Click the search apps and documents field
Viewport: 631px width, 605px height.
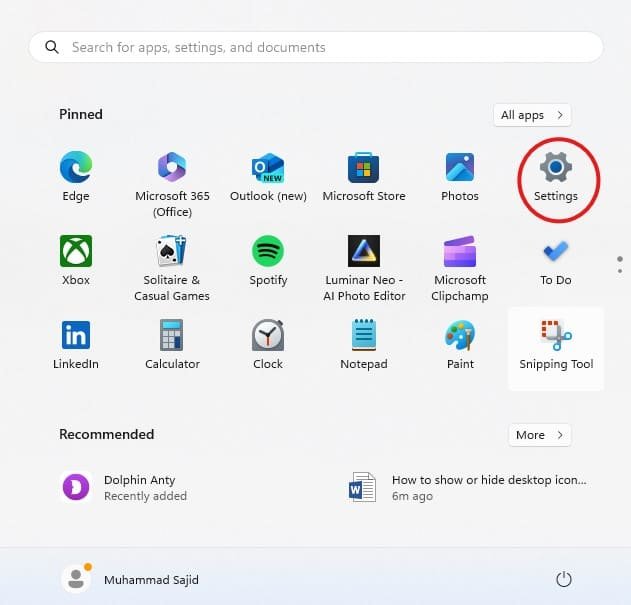[x=316, y=47]
